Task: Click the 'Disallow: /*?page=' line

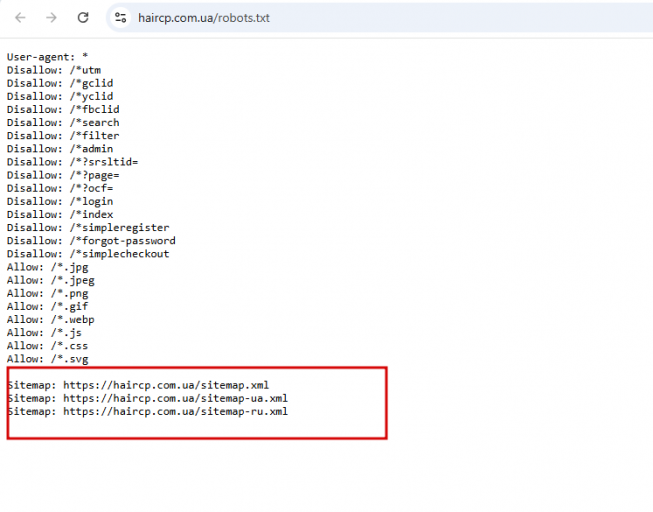Action: (63, 175)
